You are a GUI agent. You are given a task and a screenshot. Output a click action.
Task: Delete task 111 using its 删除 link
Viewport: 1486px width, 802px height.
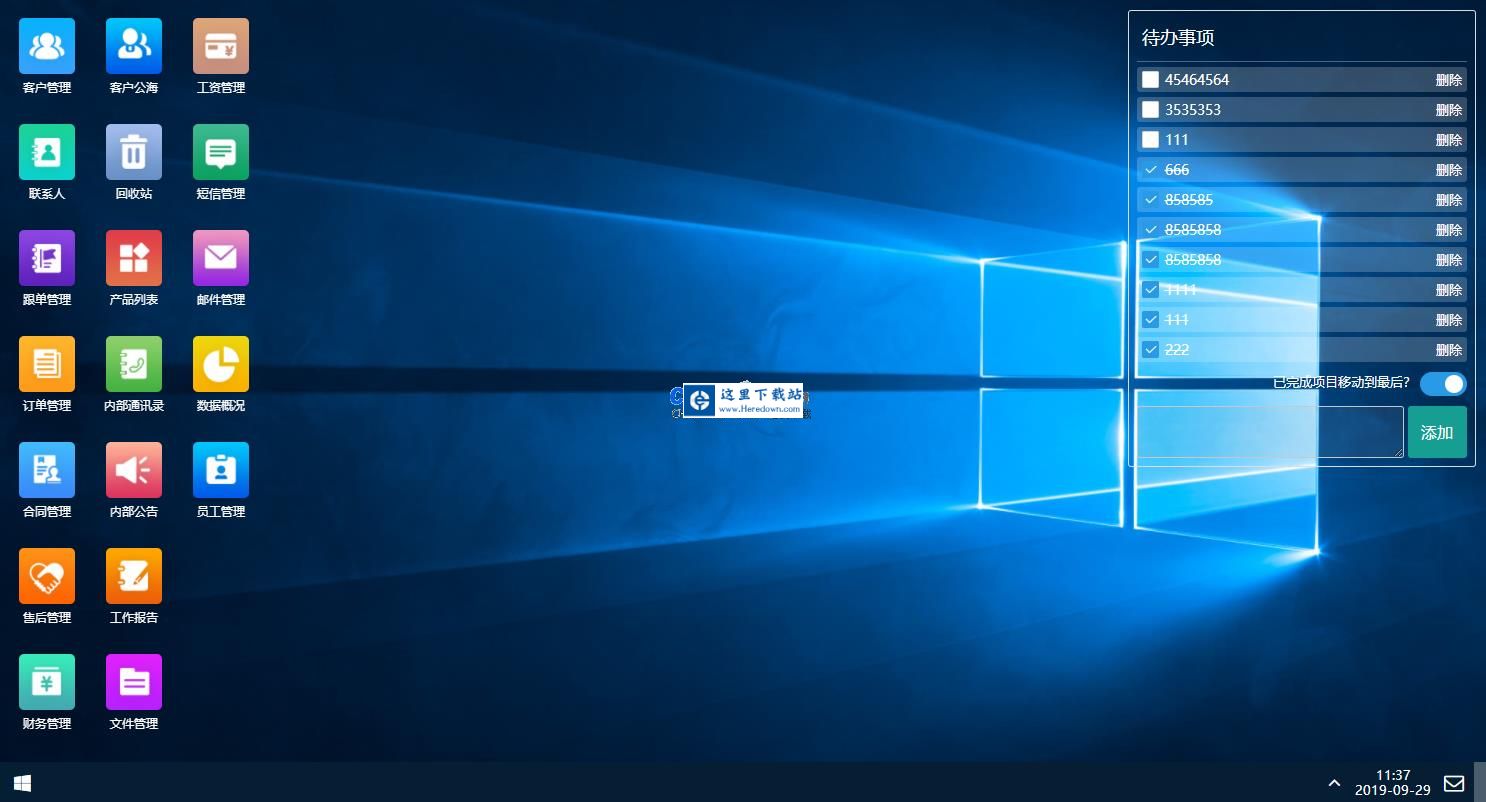pos(1449,140)
